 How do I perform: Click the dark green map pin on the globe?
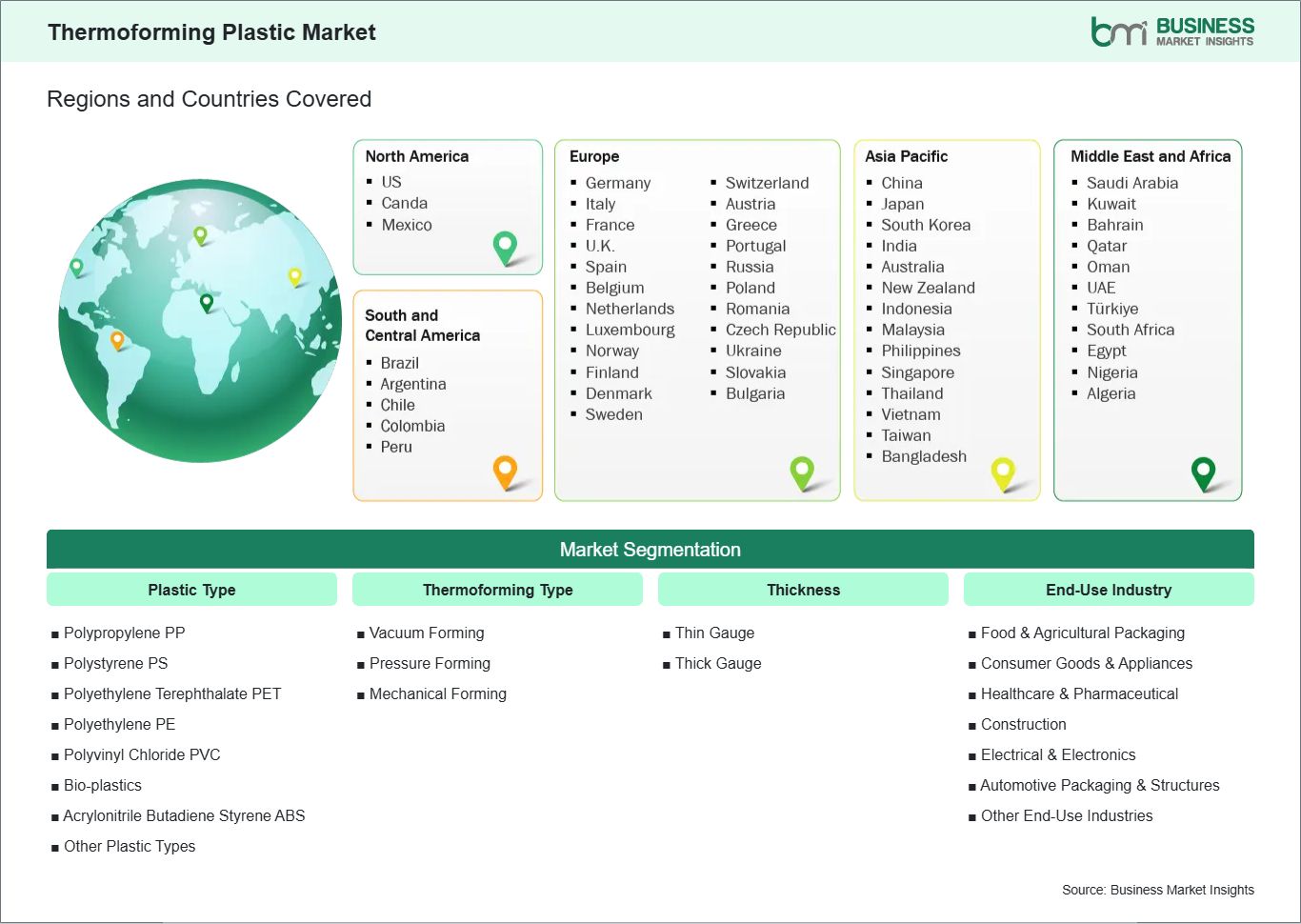[x=207, y=304]
